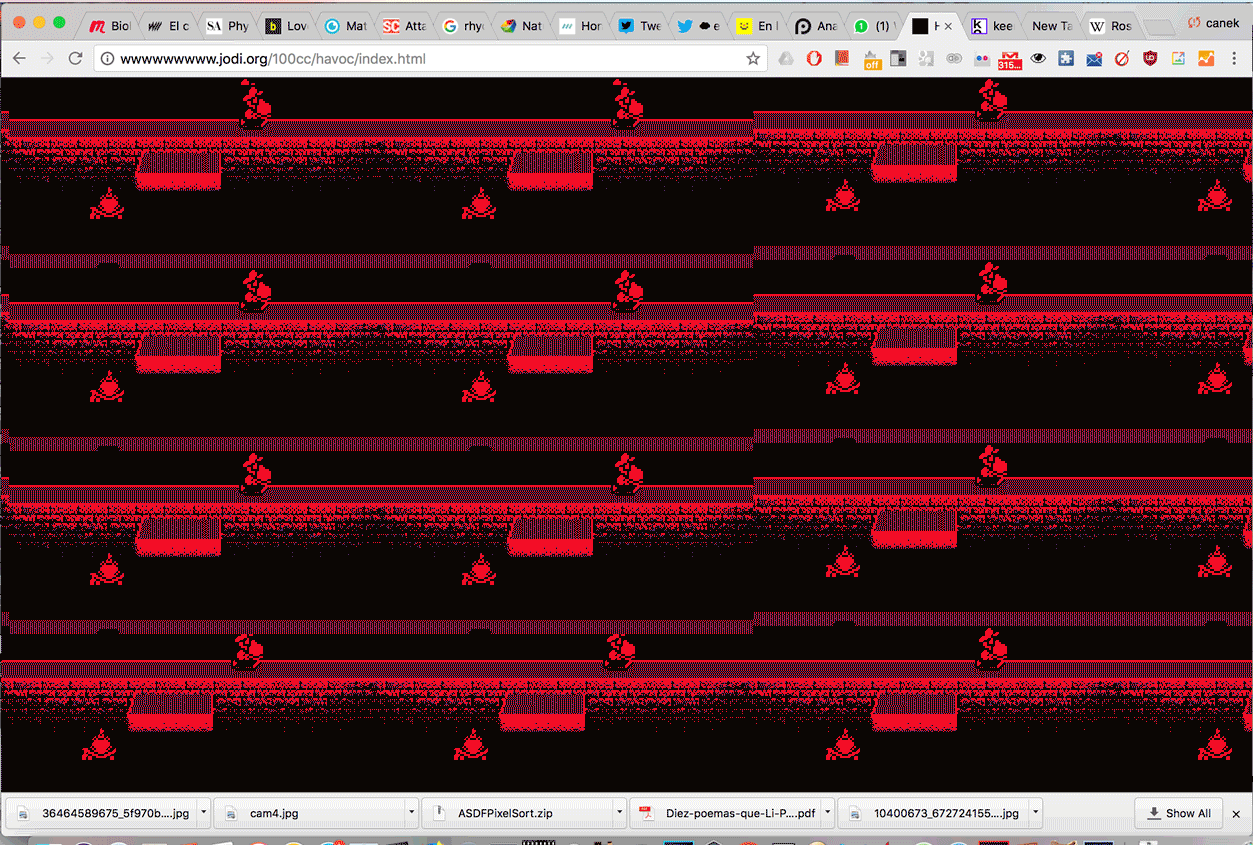Open the Chrome three-dot menu

(1234, 59)
